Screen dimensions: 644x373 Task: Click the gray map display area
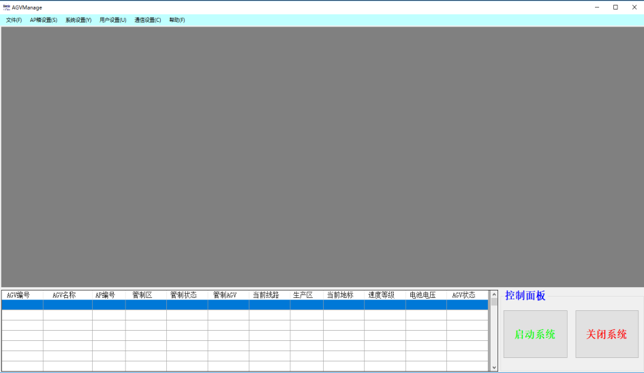[322, 157]
